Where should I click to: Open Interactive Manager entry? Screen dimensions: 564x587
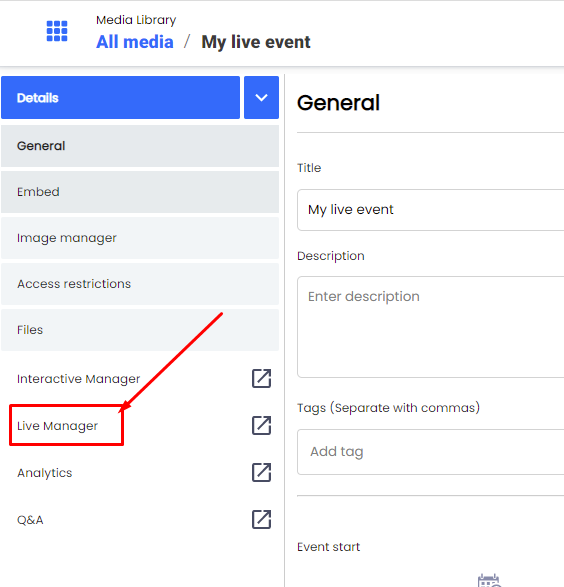point(78,379)
